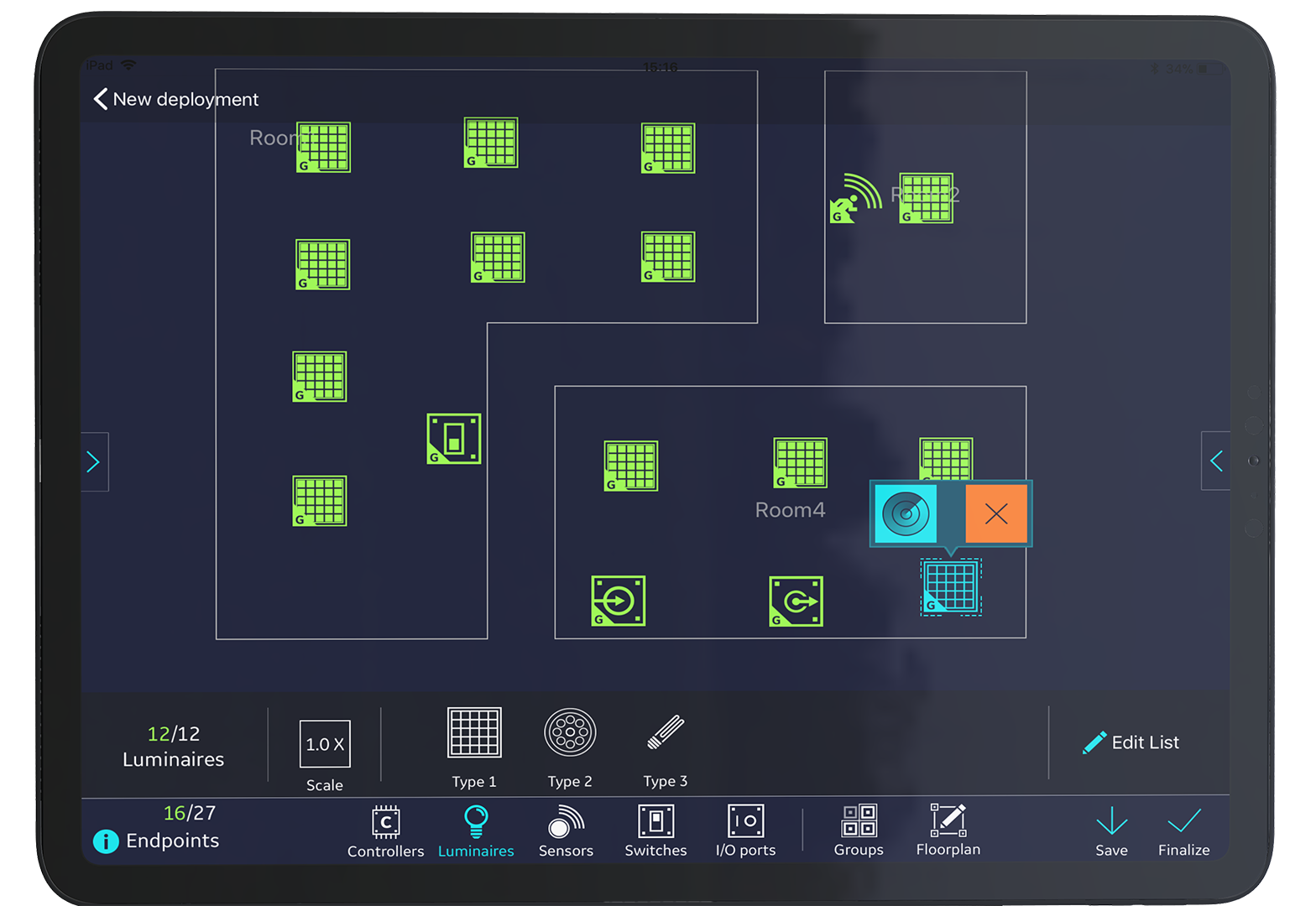Change the 1.0 X scale setting
Viewport: 1316px width, 906px height.
click(x=325, y=744)
